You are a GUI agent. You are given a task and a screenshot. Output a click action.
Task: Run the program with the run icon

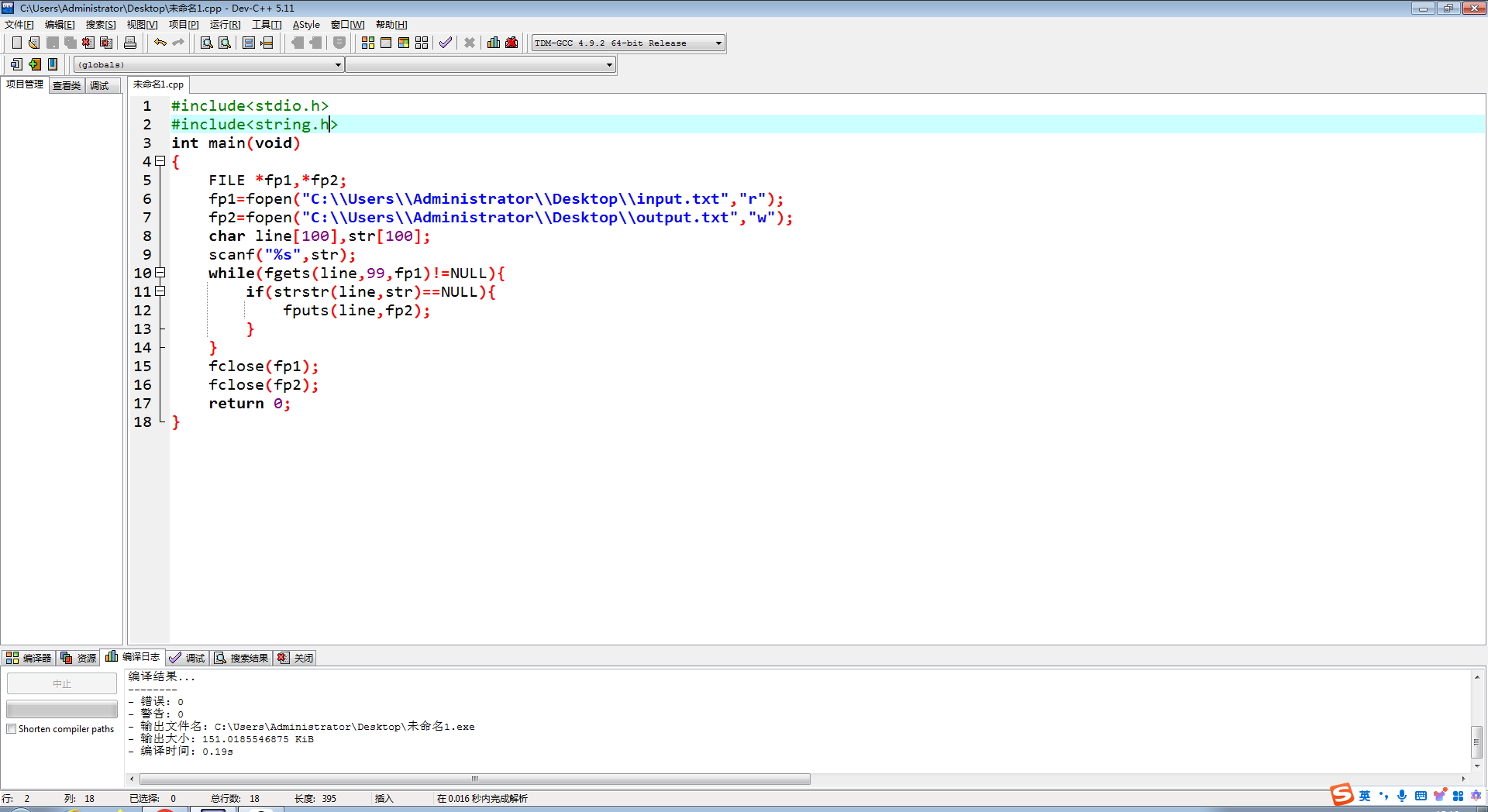386,43
